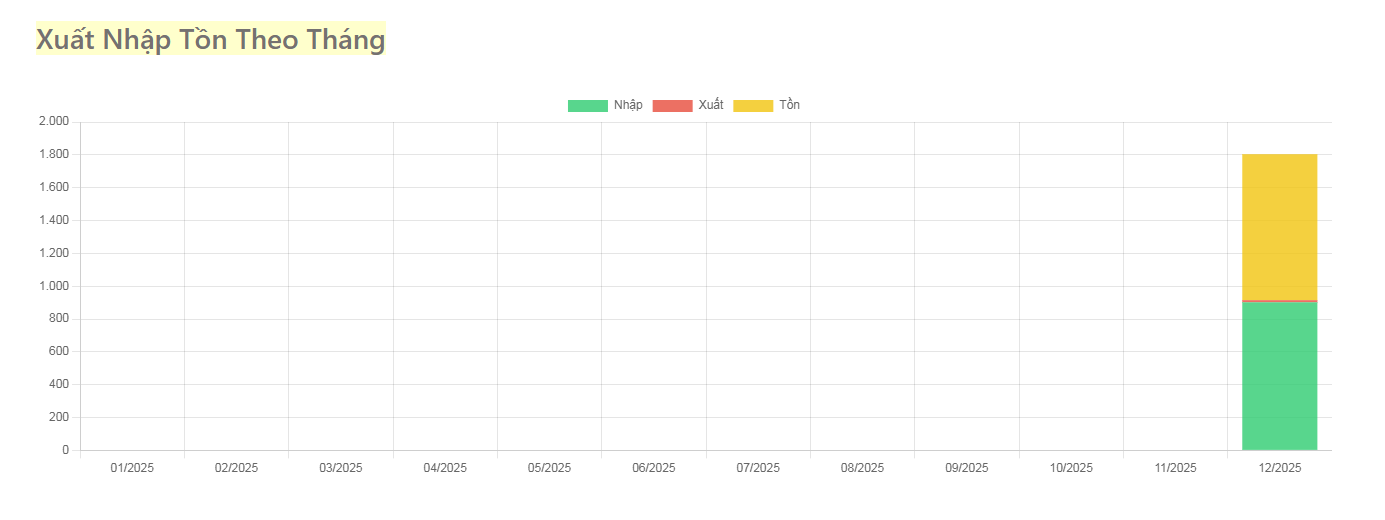Click the 03/2025 month axis label
Viewport: 1385px width, 520px height.
[341, 467]
